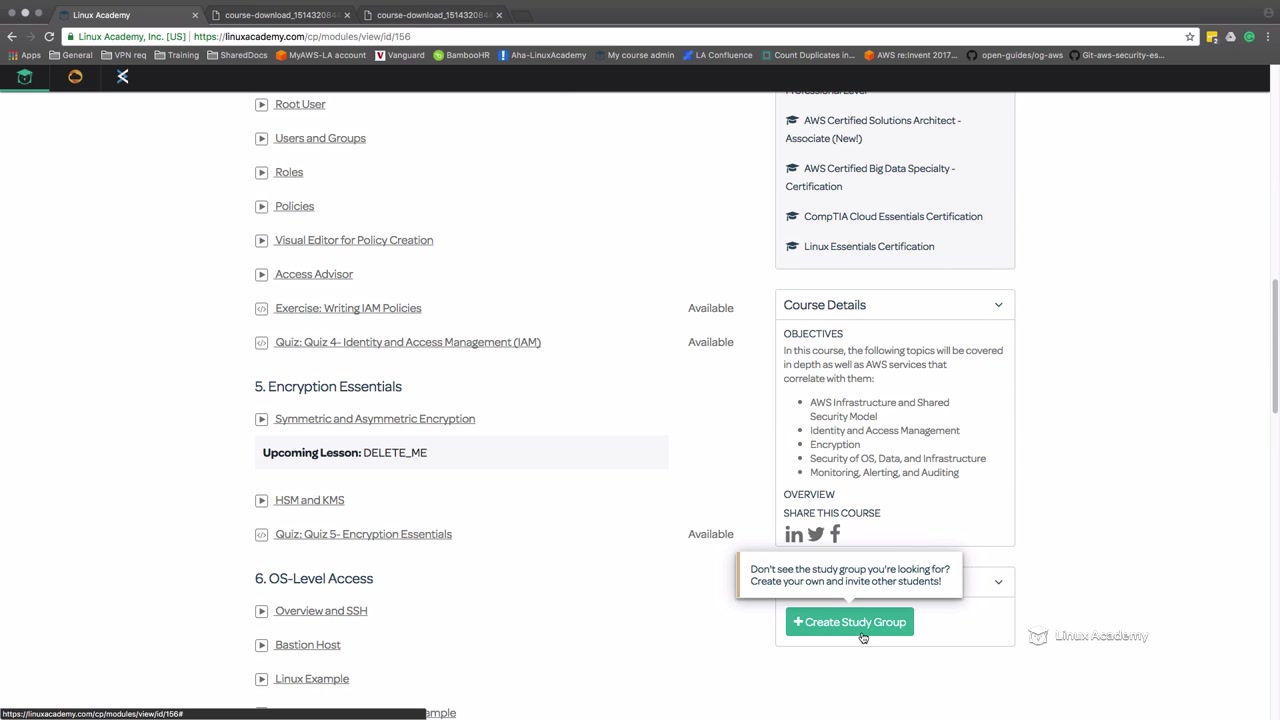This screenshot has width=1280, height=720.
Task: Open the Chrome menu with three dots
Action: (1267, 36)
